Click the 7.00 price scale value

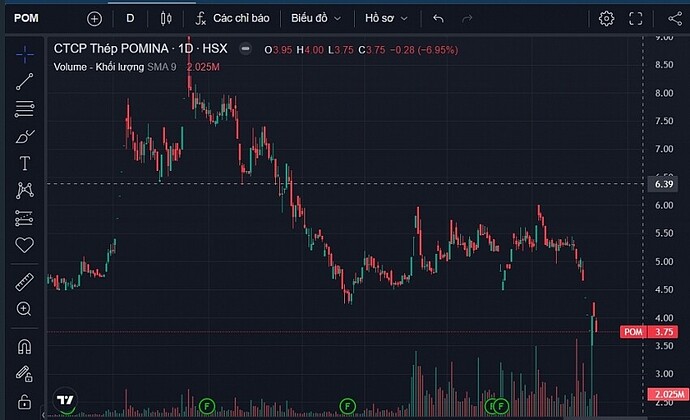pyautogui.click(x=664, y=149)
